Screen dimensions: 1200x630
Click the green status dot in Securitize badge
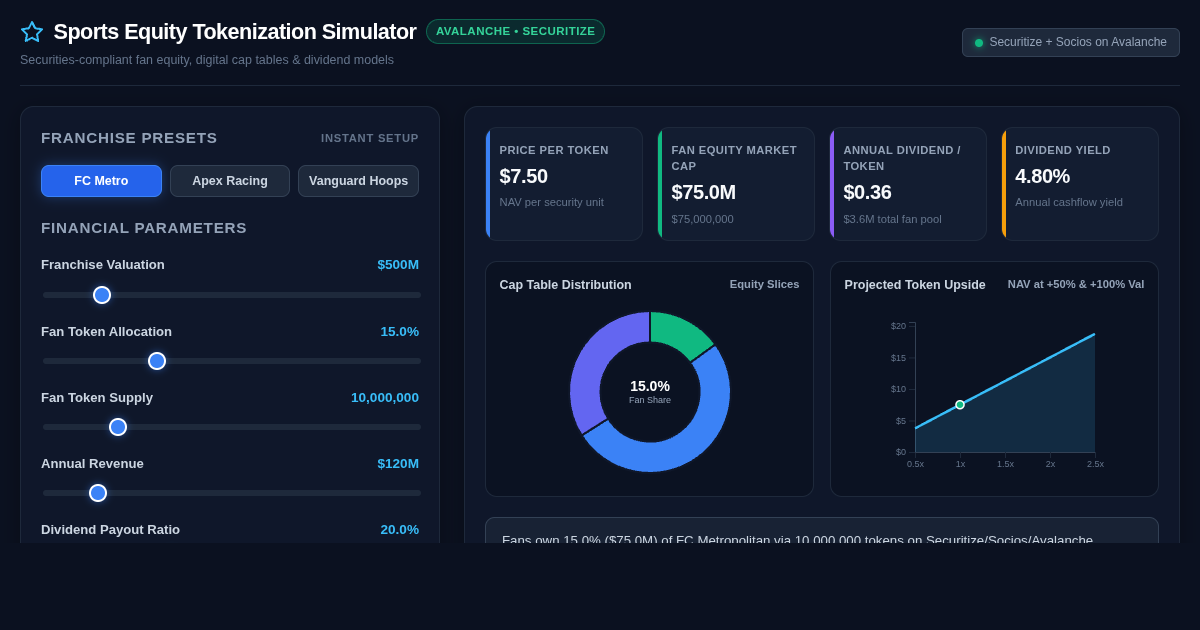(x=979, y=43)
